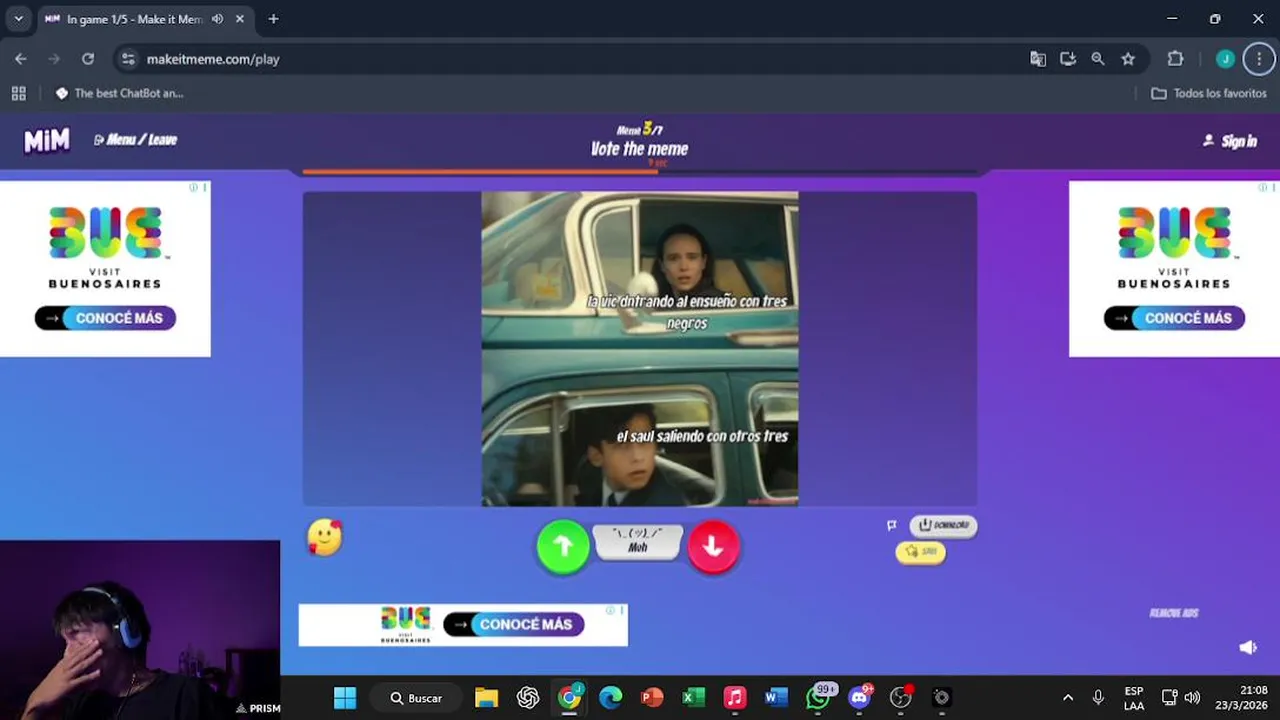Open the clock showing 21:08

click(x=1240, y=698)
